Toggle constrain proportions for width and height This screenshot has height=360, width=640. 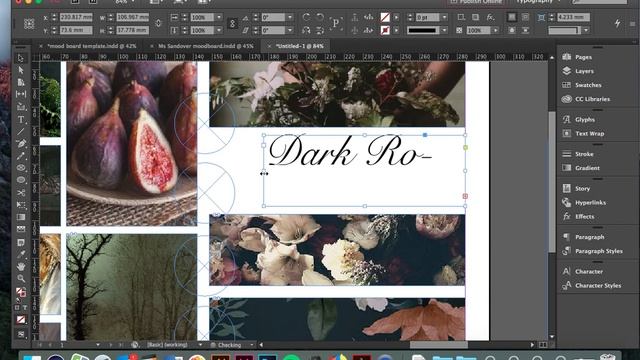point(158,24)
